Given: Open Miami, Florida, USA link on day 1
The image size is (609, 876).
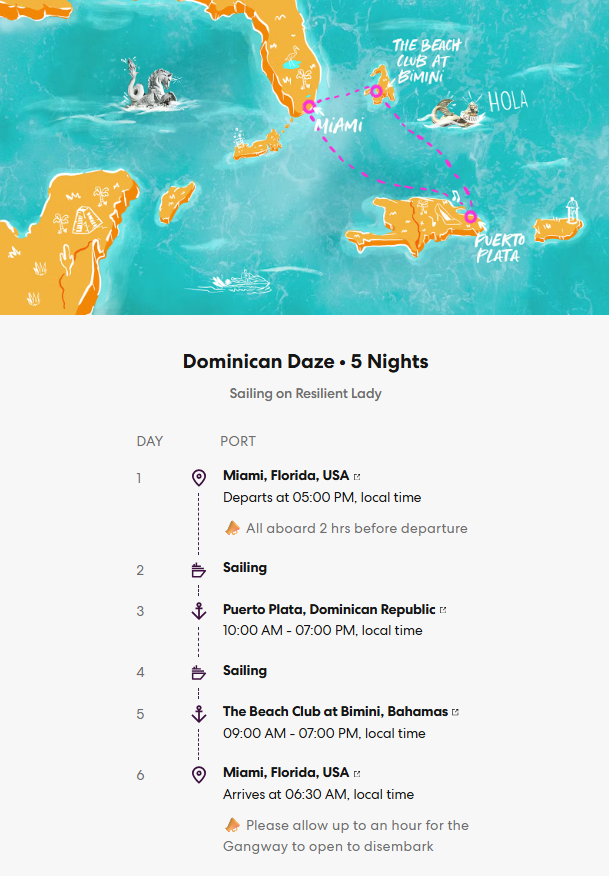Looking at the screenshot, I should click(x=286, y=475).
